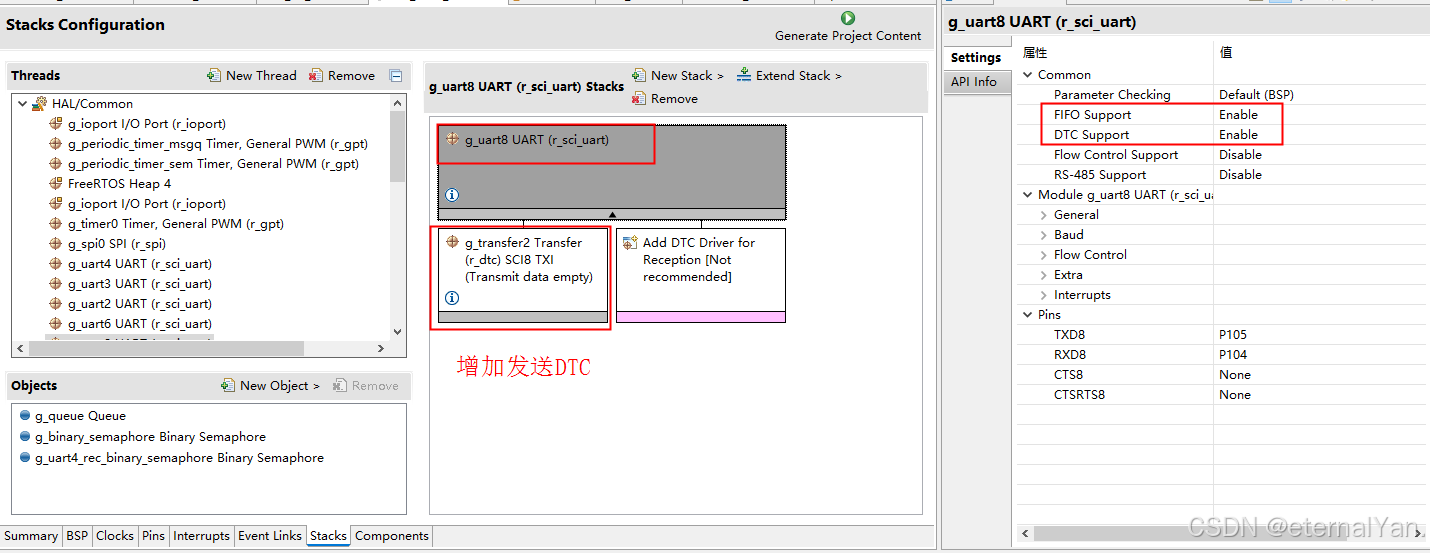This screenshot has width=1430, height=553.
Task: Open the Interrupts tab
Action: (201, 535)
